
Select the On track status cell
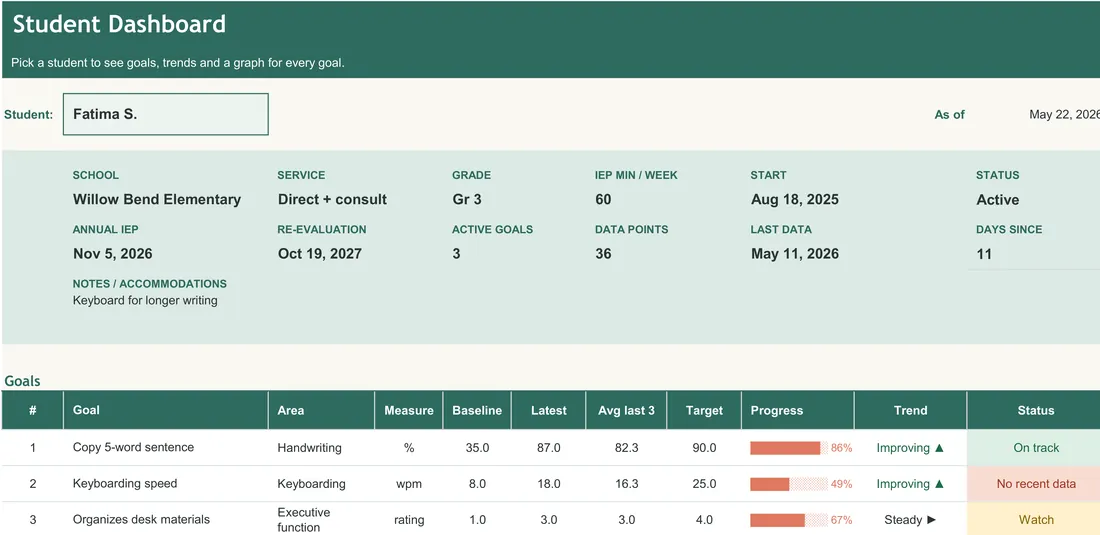[1034, 447]
